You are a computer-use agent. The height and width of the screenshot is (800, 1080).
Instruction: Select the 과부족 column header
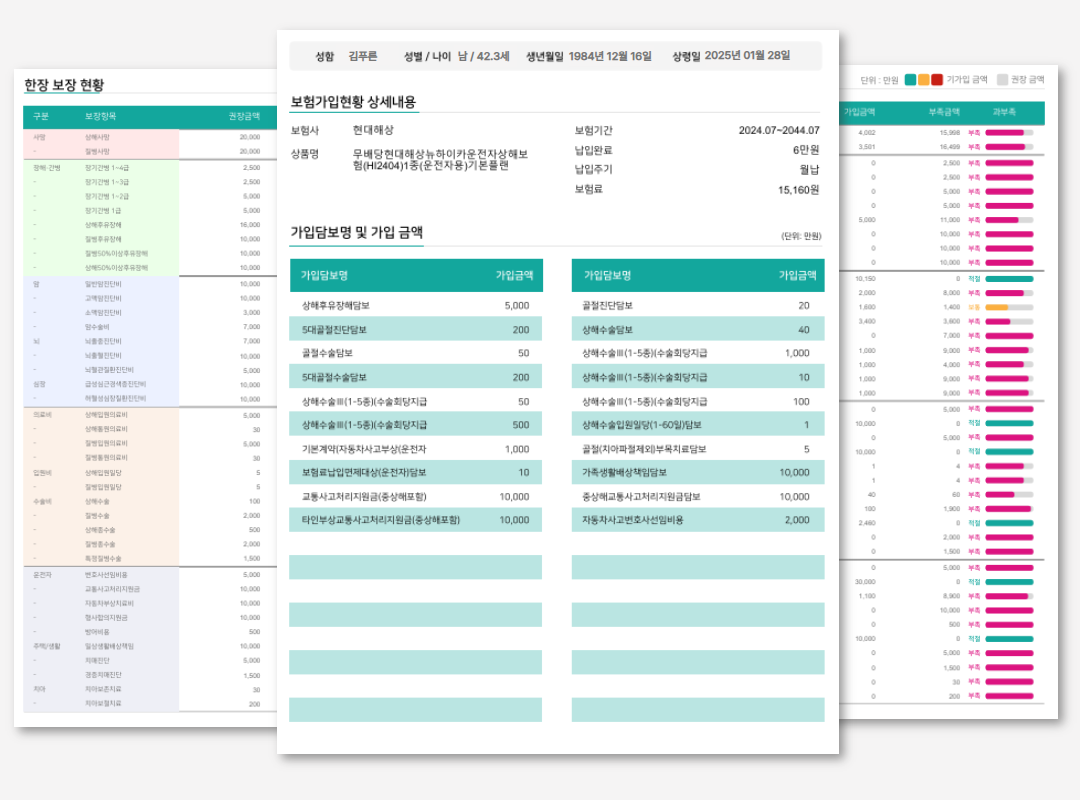[1004, 112]
